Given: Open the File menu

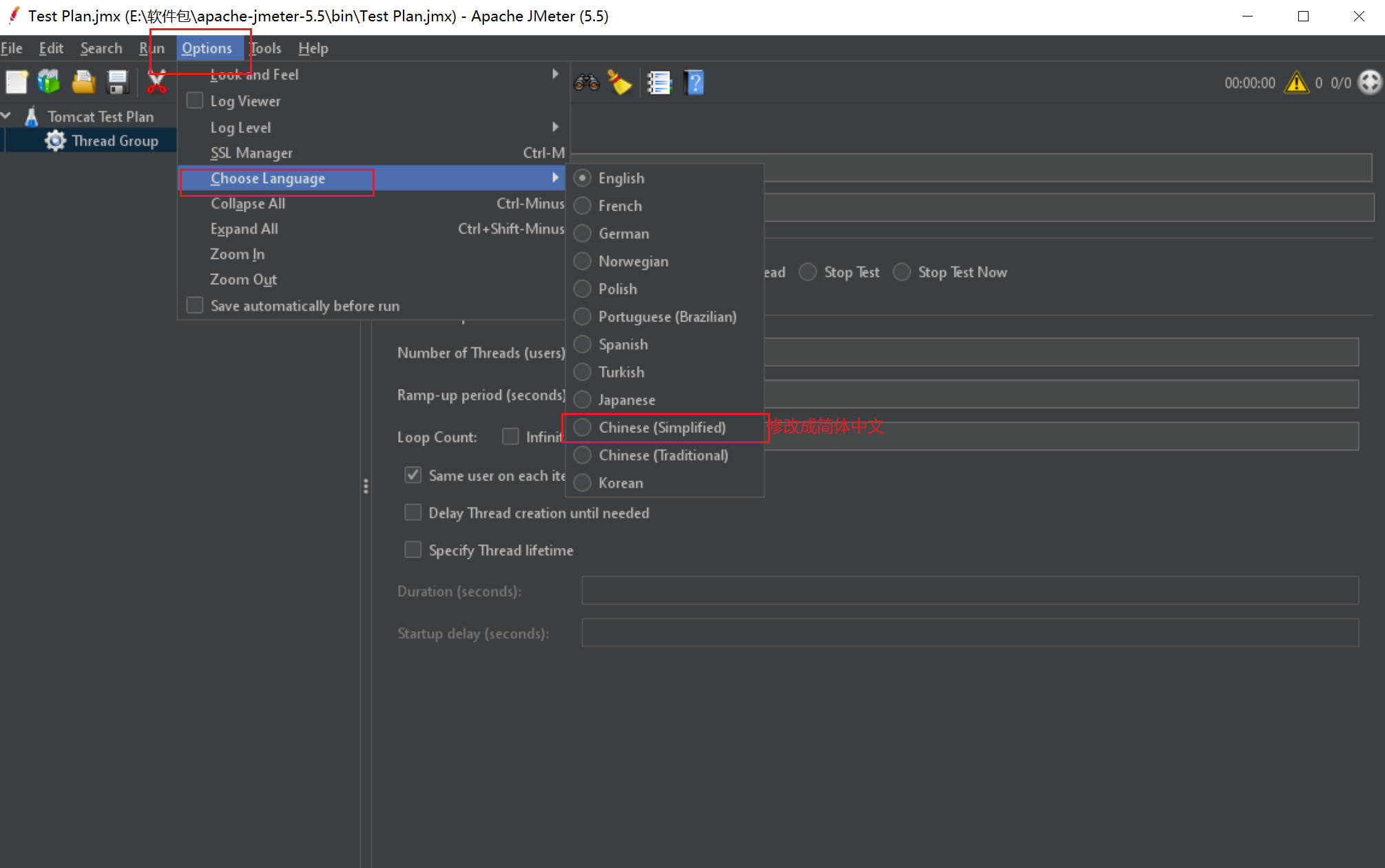Looking at the screenshot, I should (12, 48).
